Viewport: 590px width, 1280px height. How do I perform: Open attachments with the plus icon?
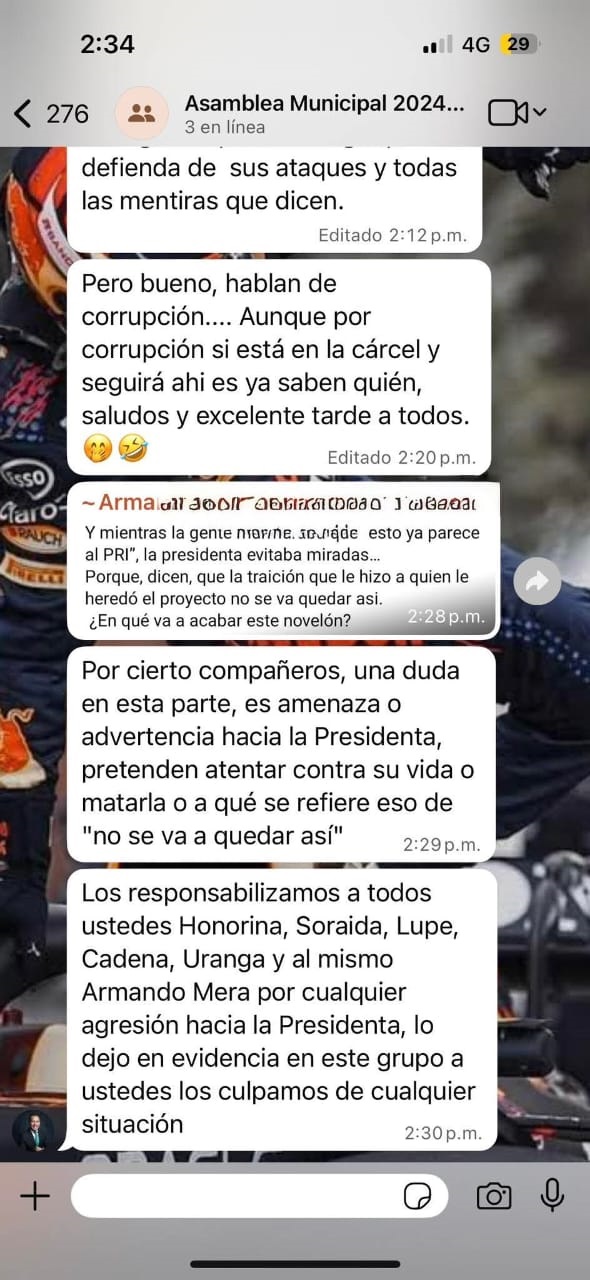coord(35,1196)
